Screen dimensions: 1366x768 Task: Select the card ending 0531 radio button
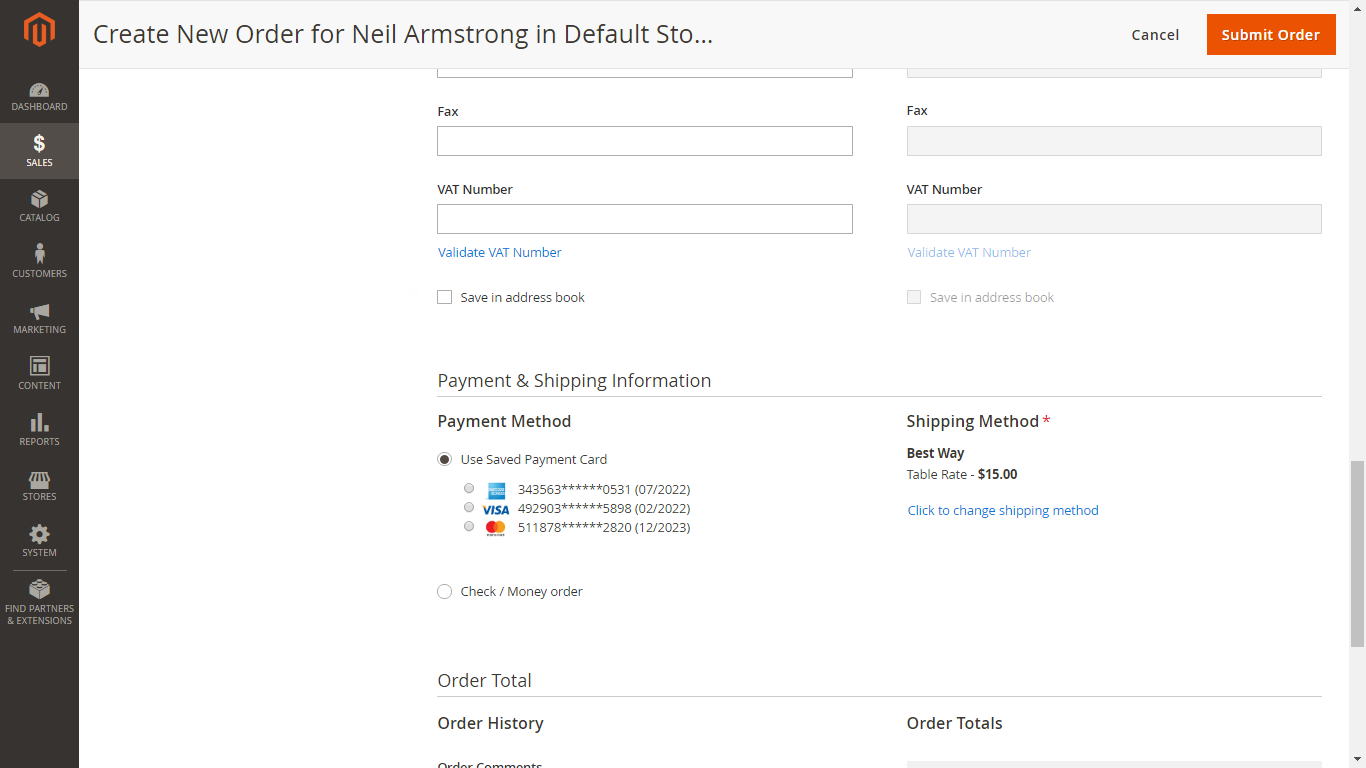[x=469, y=488]
